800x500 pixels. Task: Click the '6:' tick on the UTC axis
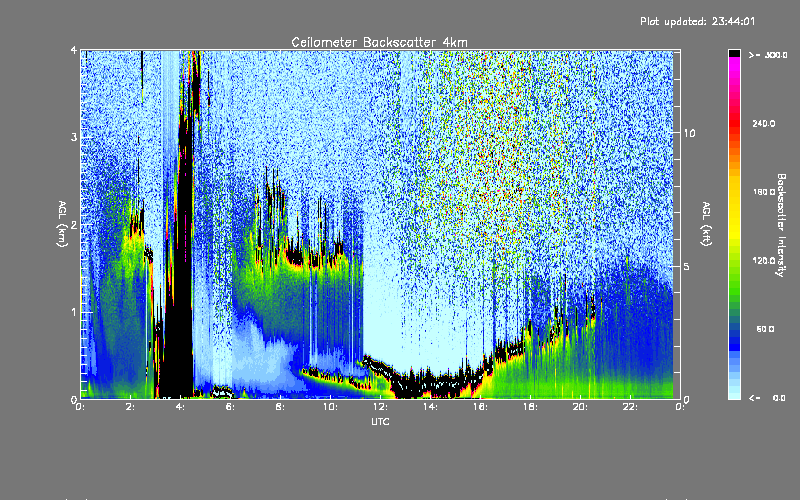pyautogui.click(x=230, y=407)
